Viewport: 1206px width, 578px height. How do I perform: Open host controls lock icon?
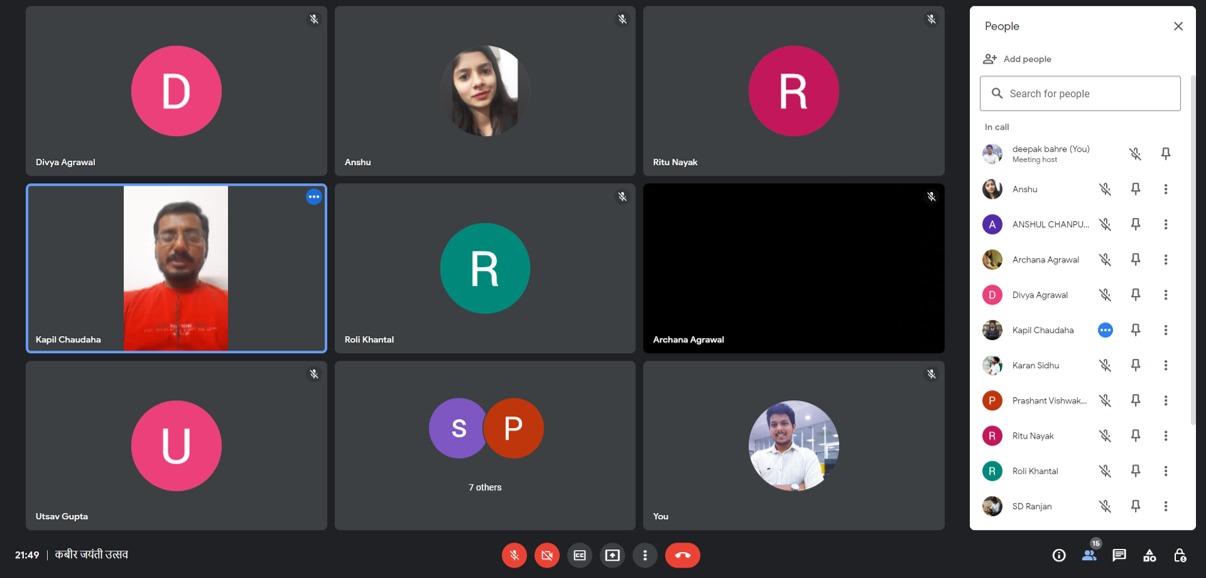coord(1180,556)
